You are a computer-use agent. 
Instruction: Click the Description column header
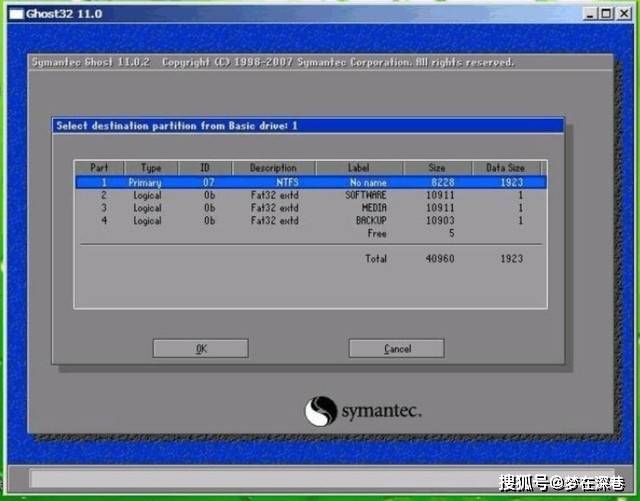tap(273, 168)
